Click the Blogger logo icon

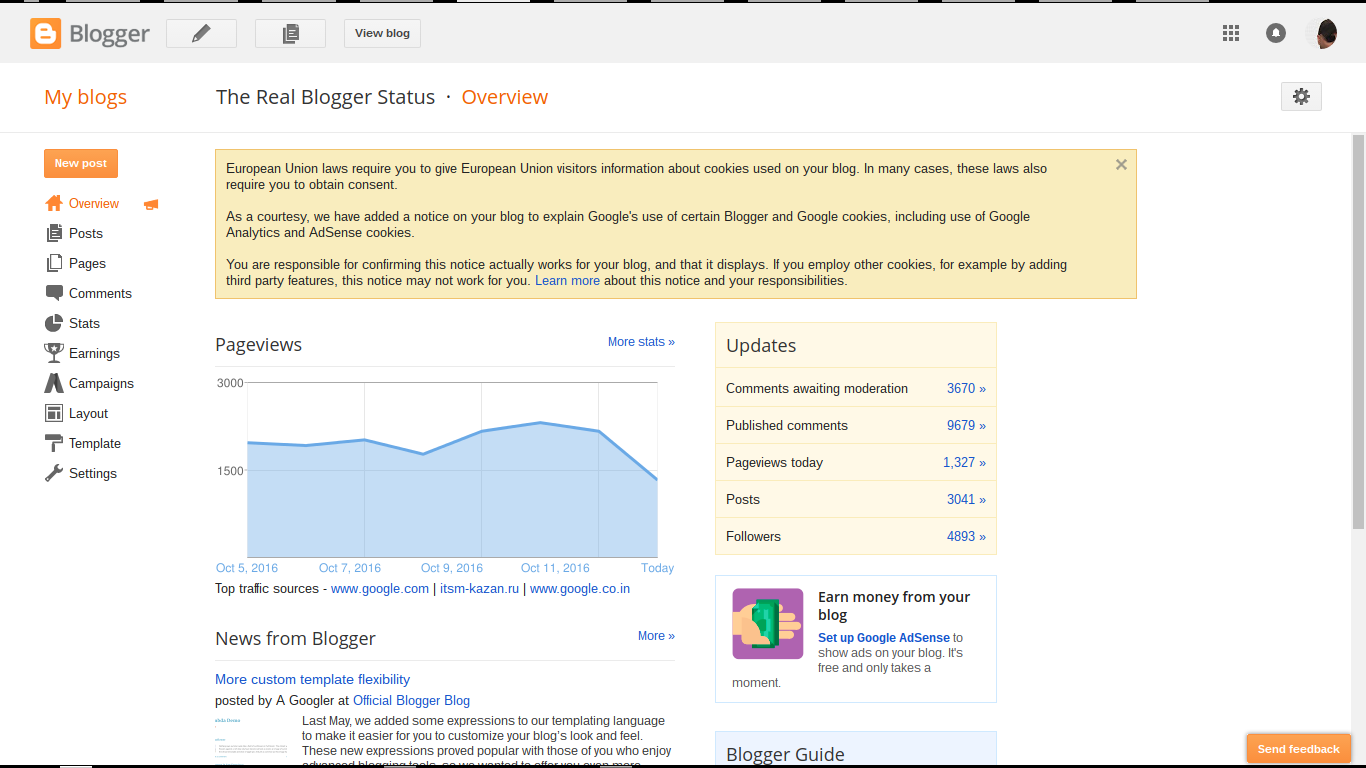(x=44, y=32)
